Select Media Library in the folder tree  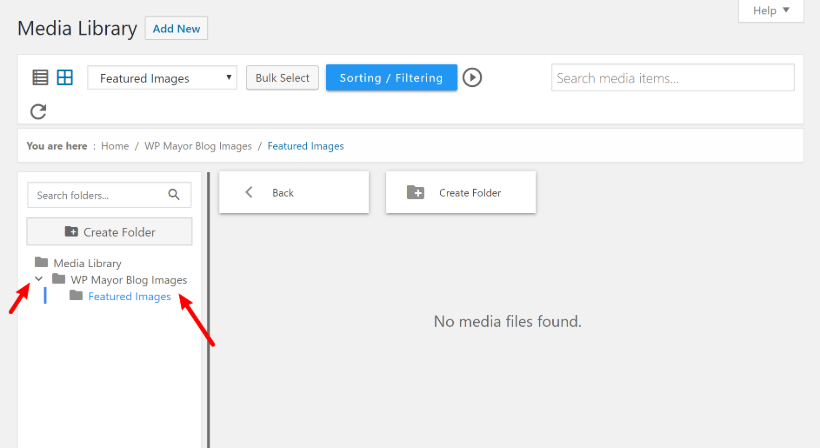coord(87,263)
